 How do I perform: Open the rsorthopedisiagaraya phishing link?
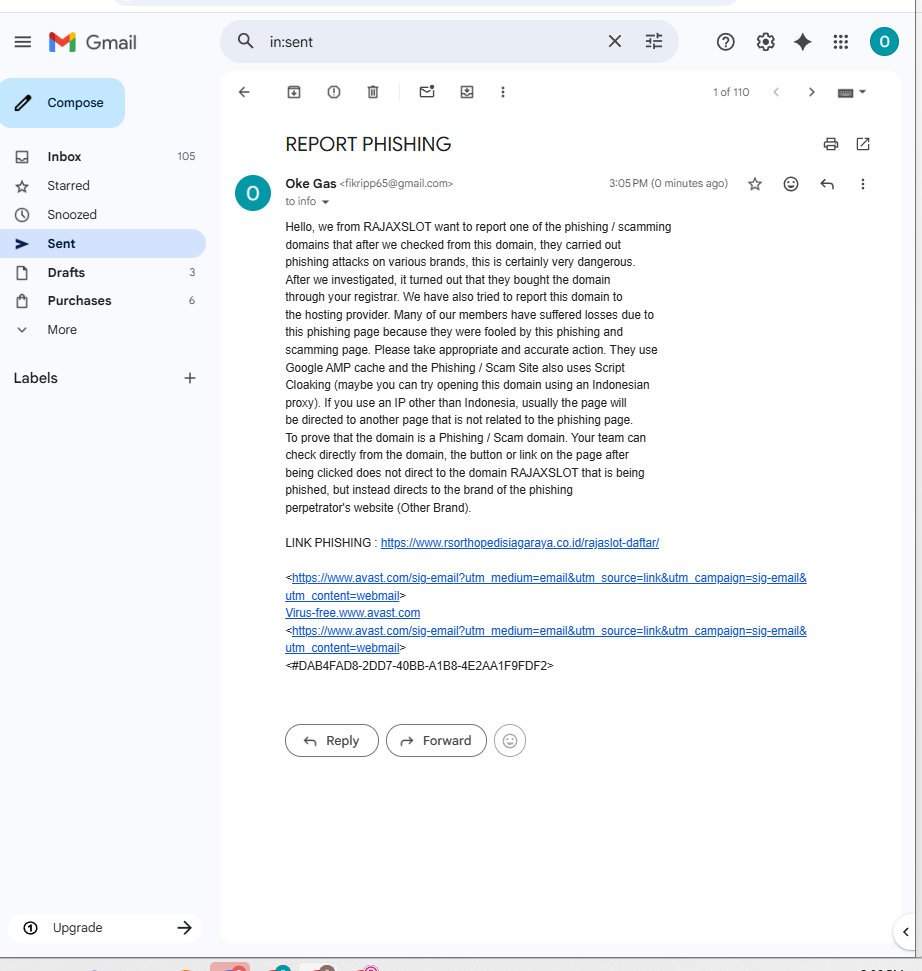point(520,542)
